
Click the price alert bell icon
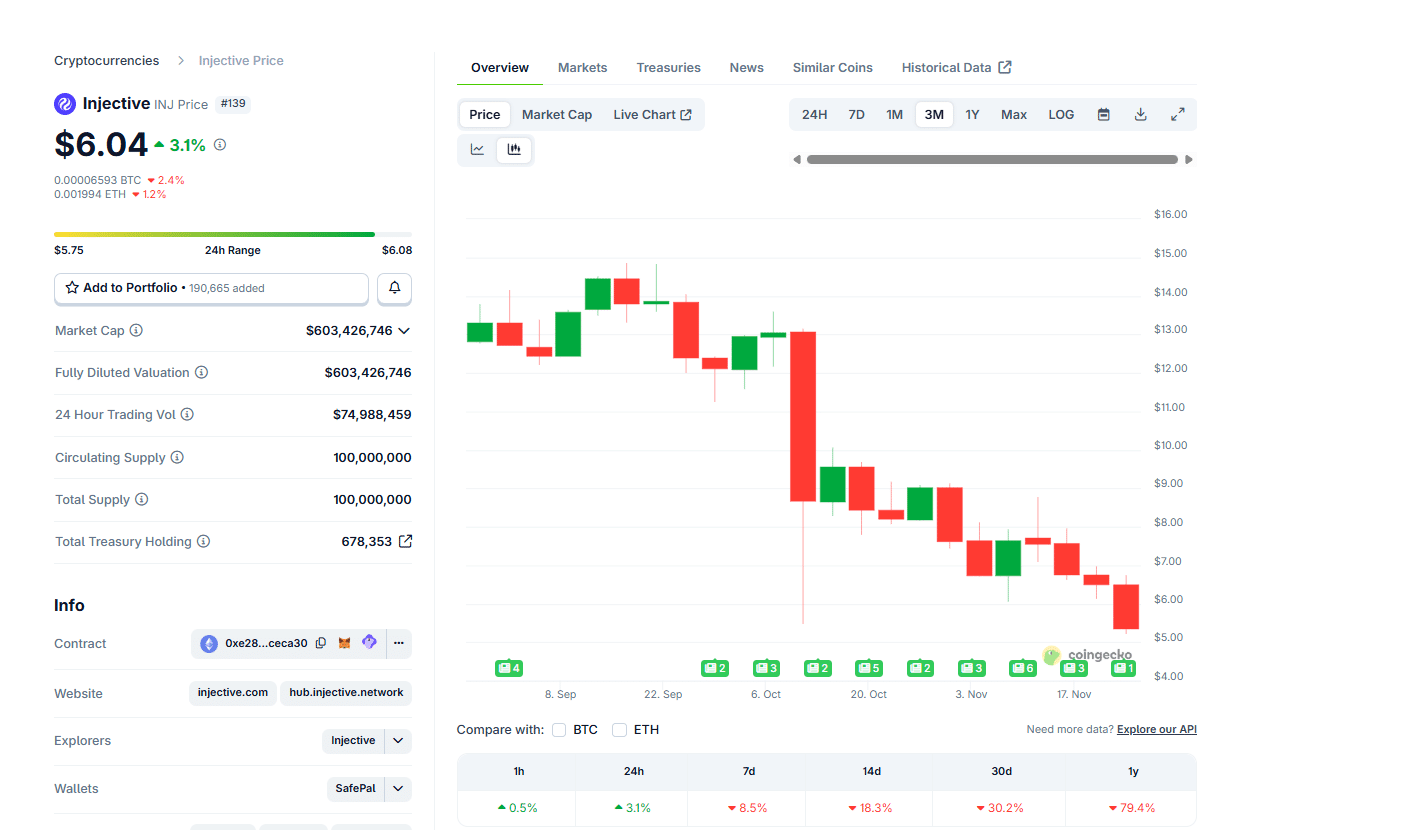394,288
